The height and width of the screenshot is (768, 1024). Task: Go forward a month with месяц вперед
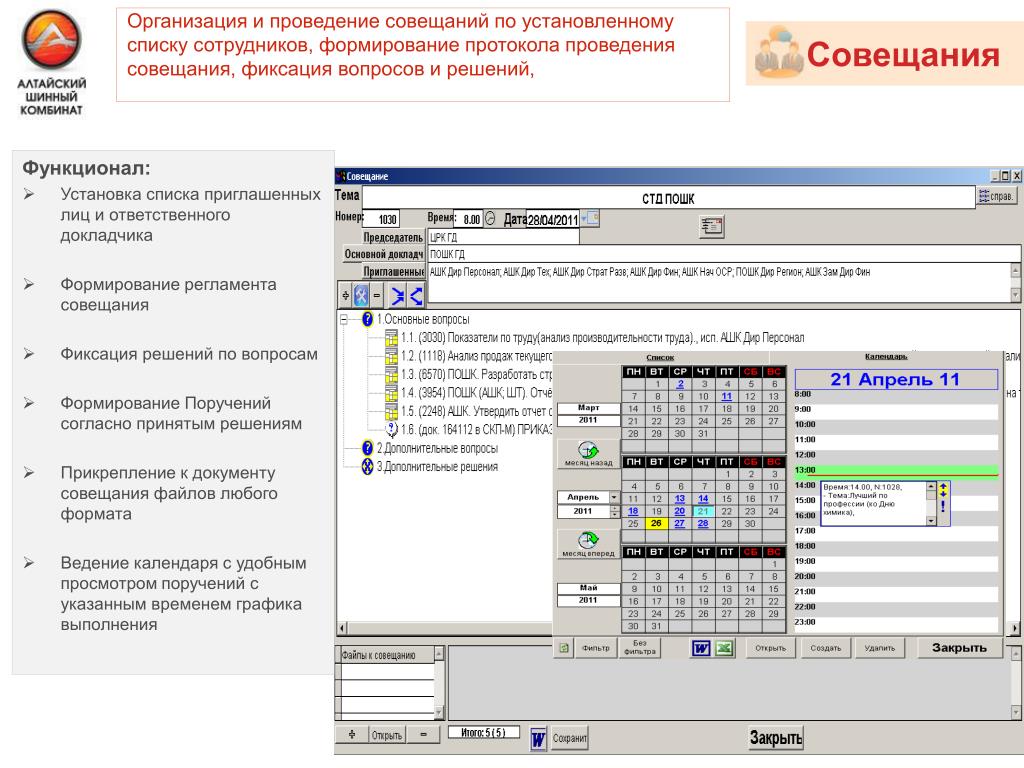(588, 544)
